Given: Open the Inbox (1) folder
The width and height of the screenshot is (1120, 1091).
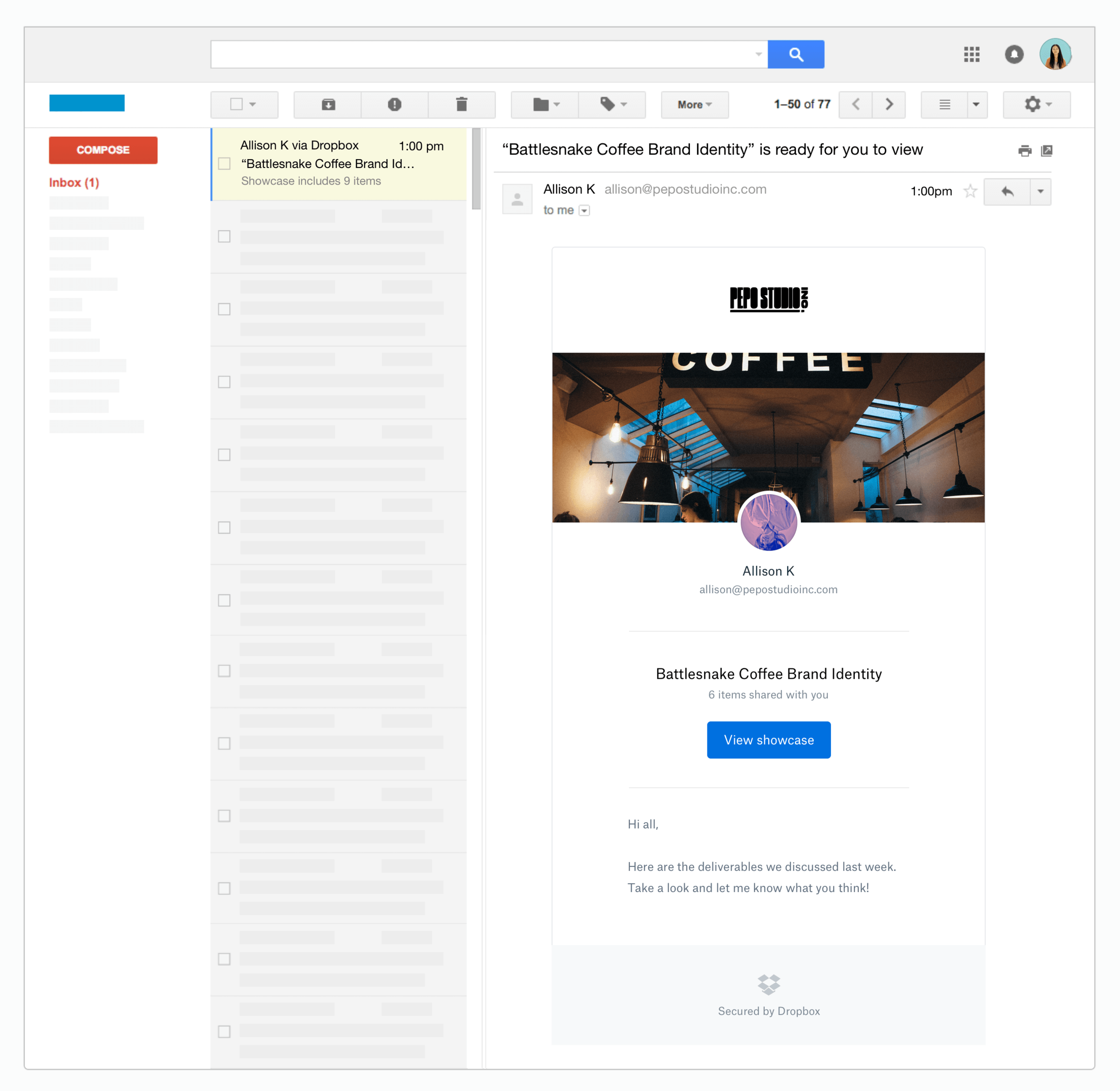Looking at the screenshot, I should [x=74, y=182].
